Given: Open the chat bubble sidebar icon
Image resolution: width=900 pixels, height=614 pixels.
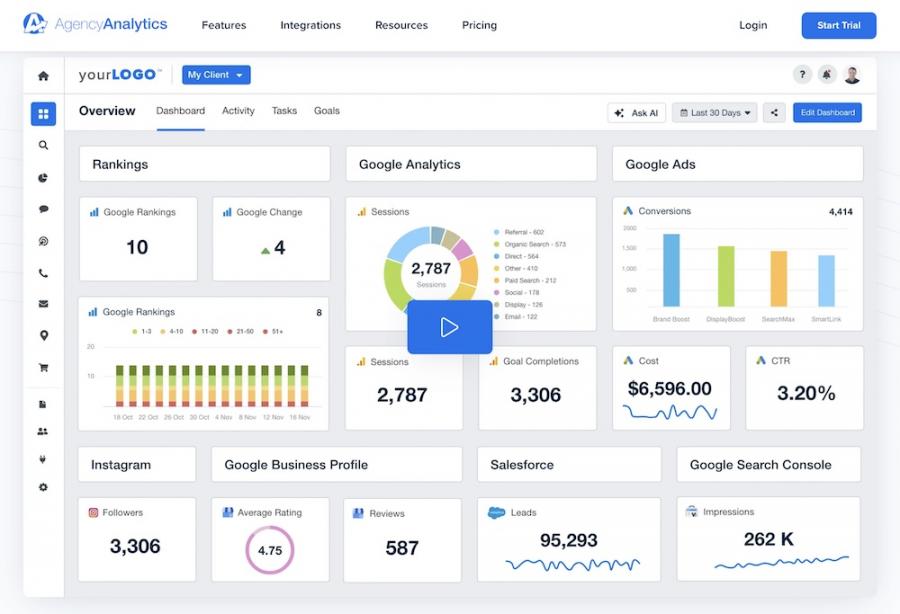Looking at the screenshot, I should pos(43,209).
